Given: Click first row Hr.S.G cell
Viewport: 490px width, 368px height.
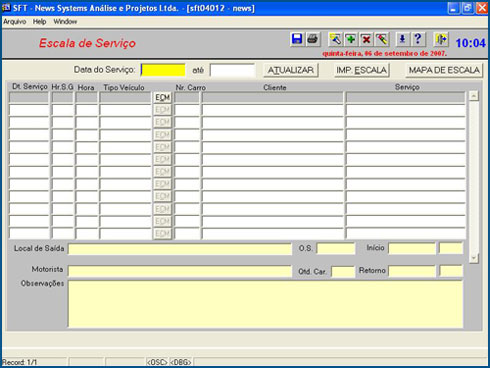Looking at the screenshot, I should [62, 97].
